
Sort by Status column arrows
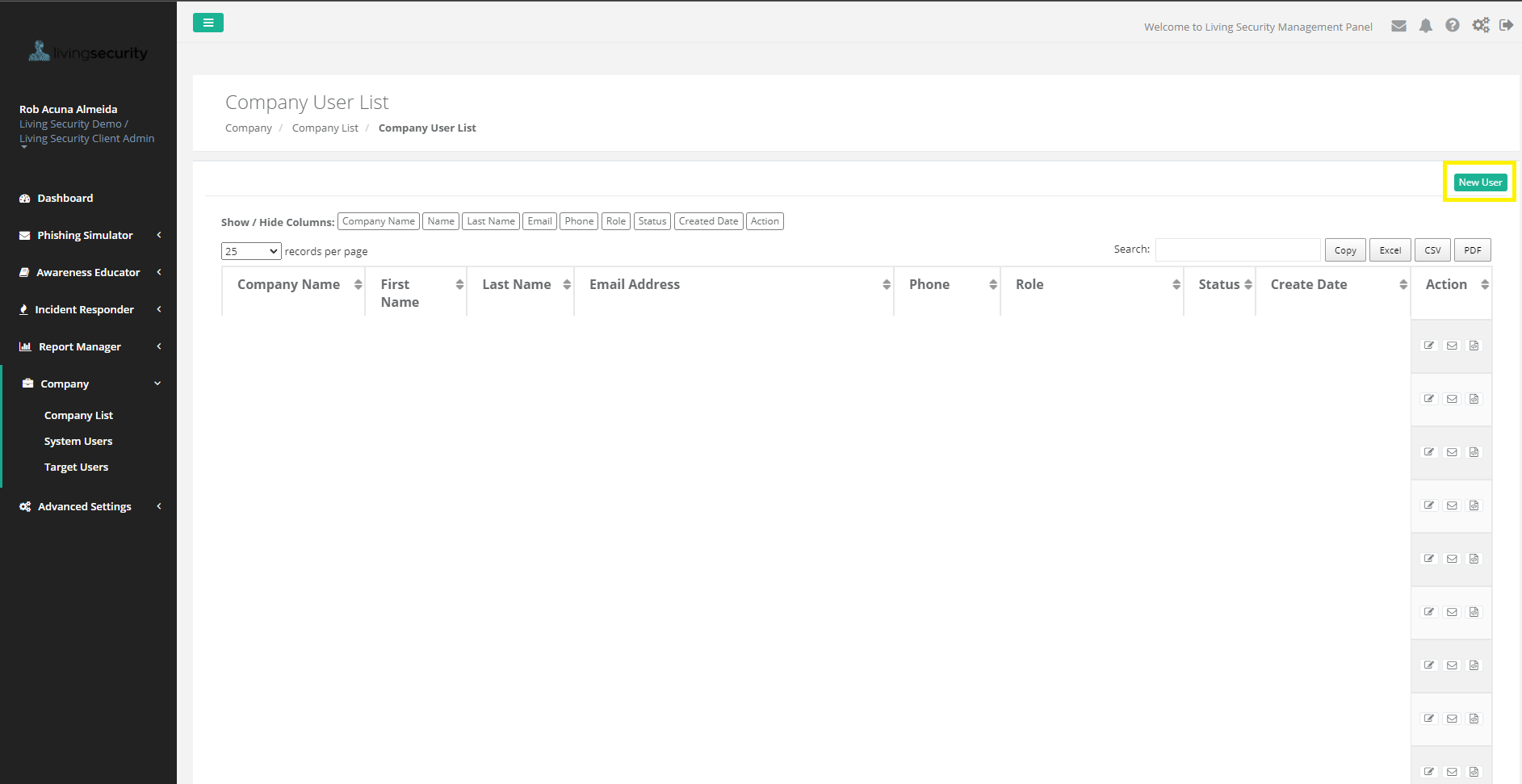(x=1248, y=284)
